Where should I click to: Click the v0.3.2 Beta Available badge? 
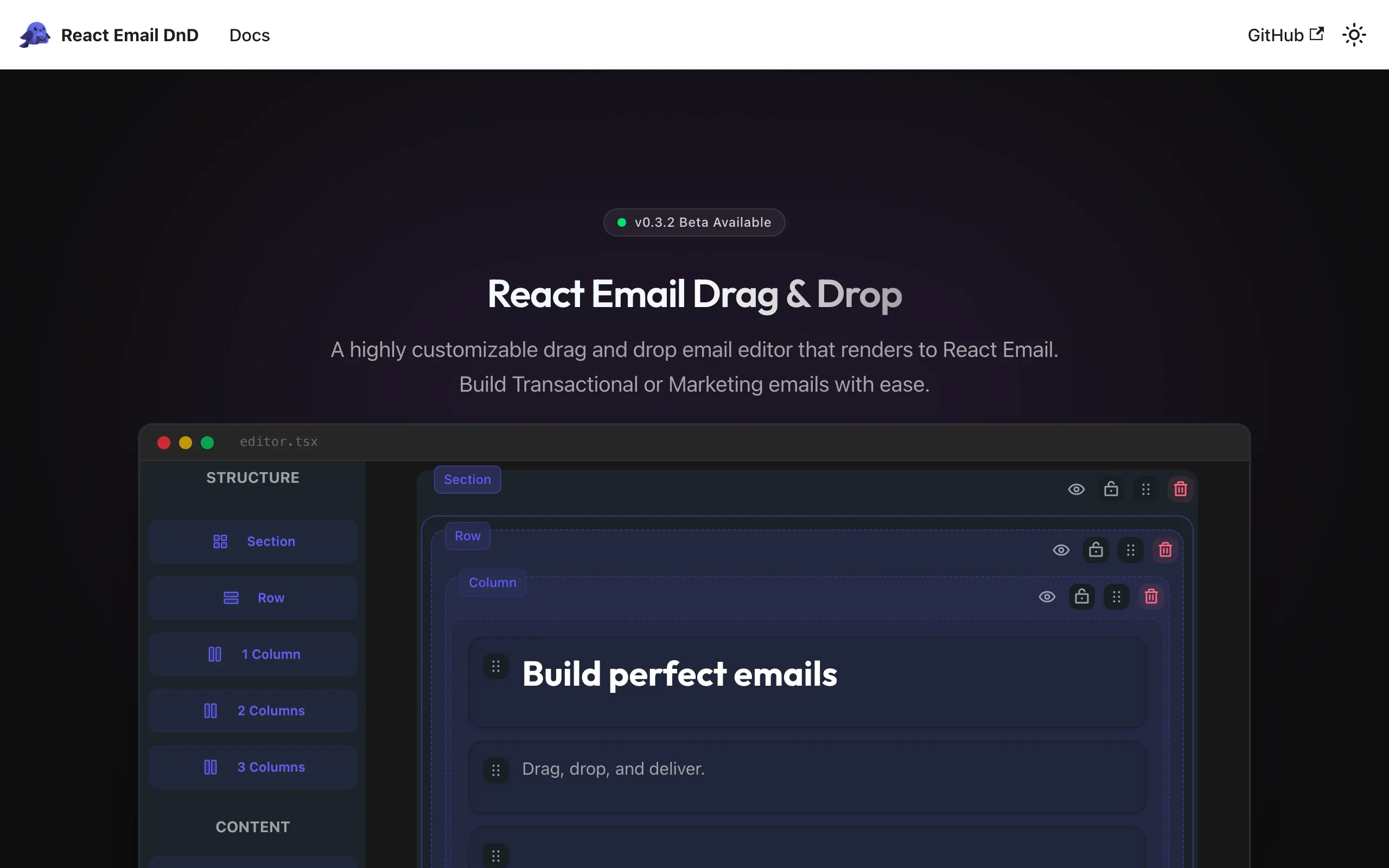[x=694, y=222]
